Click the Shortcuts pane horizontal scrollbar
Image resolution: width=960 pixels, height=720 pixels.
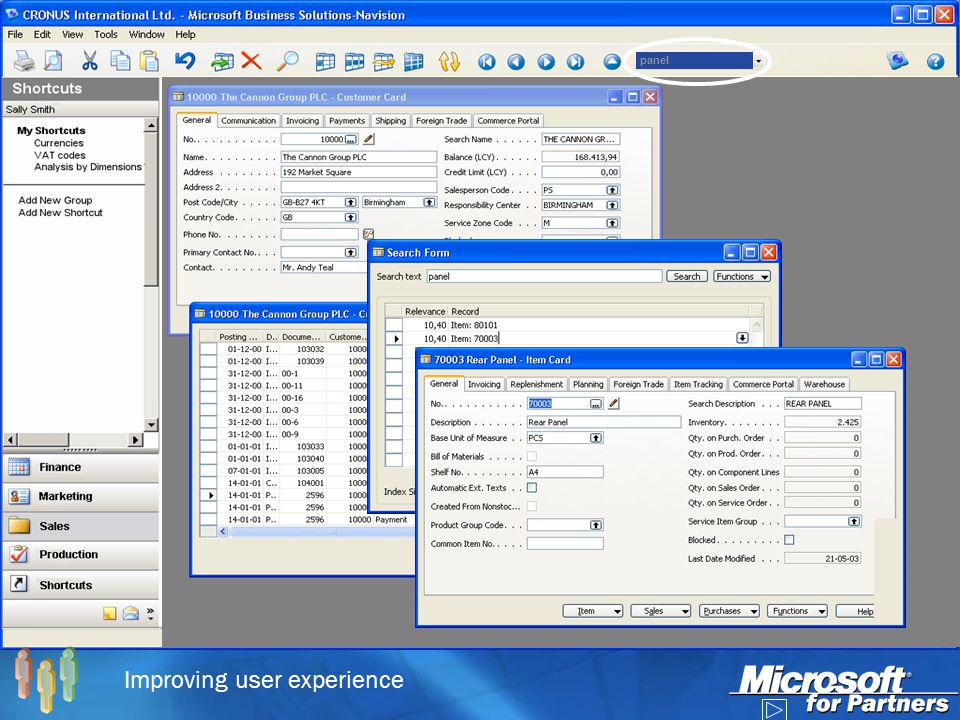point(73,439)
